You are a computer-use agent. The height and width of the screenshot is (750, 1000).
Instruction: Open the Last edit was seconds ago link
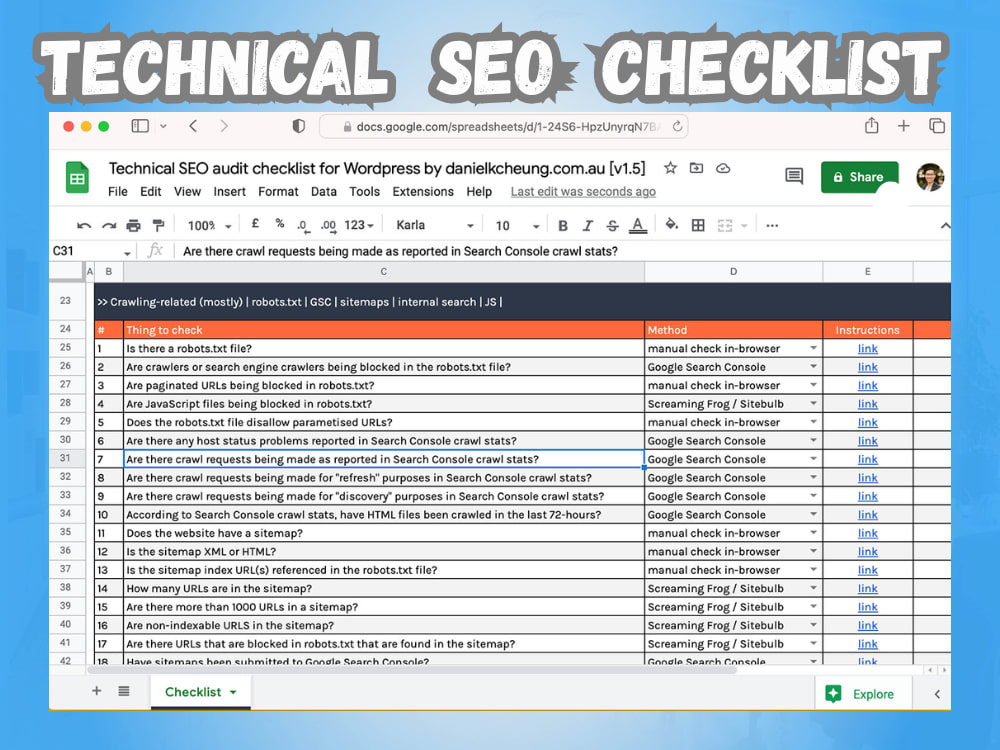(583, 192)
